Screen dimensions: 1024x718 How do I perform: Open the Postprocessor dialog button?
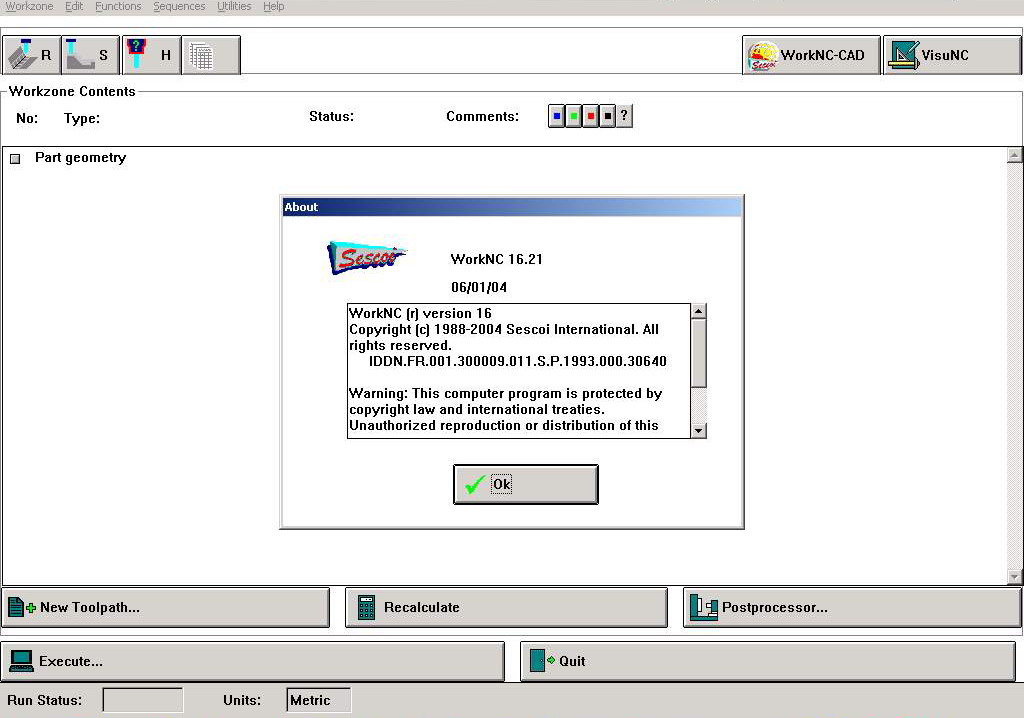click(x=852, y=608)
